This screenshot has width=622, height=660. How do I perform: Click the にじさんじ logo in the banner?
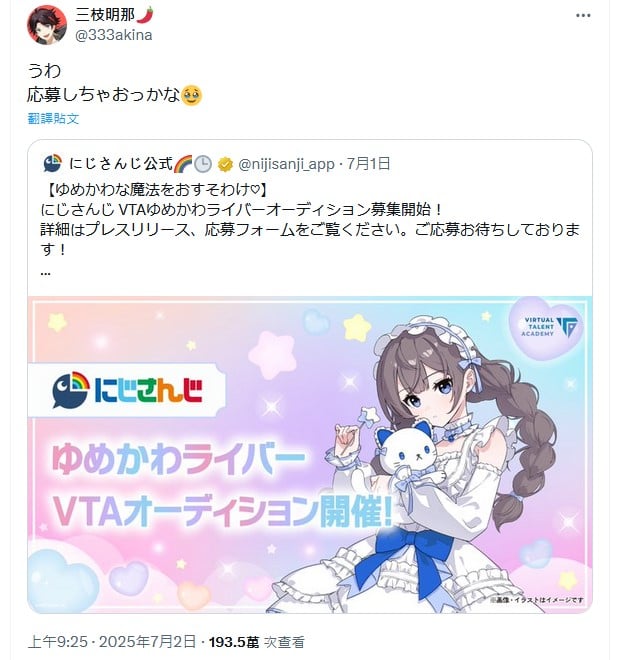(x=127, y=390)
